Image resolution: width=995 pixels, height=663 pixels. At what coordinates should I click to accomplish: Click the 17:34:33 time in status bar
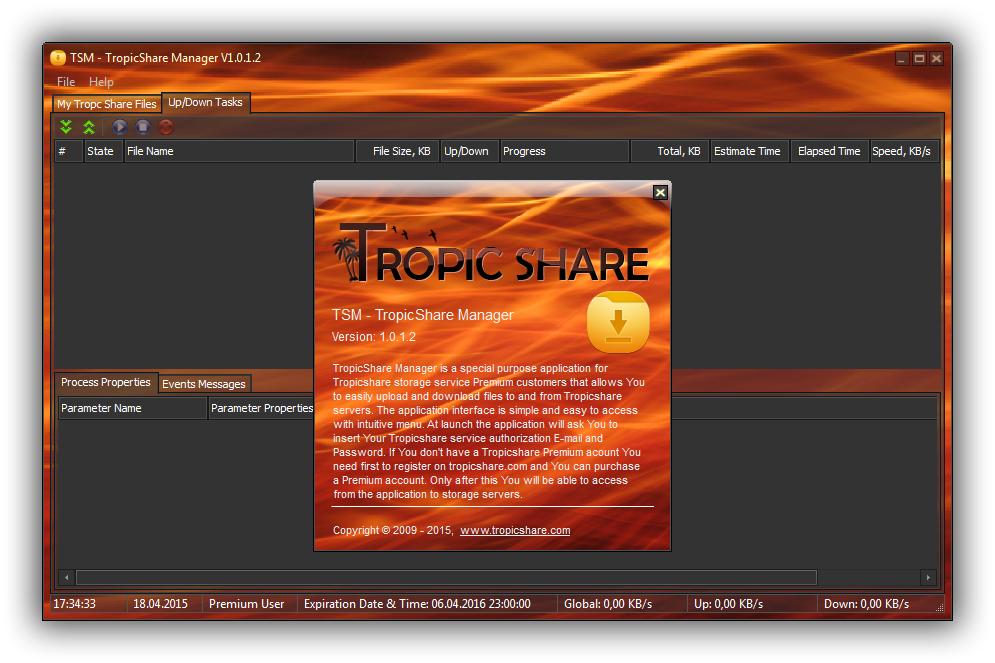pyautogui.click(x=74, y=604)
